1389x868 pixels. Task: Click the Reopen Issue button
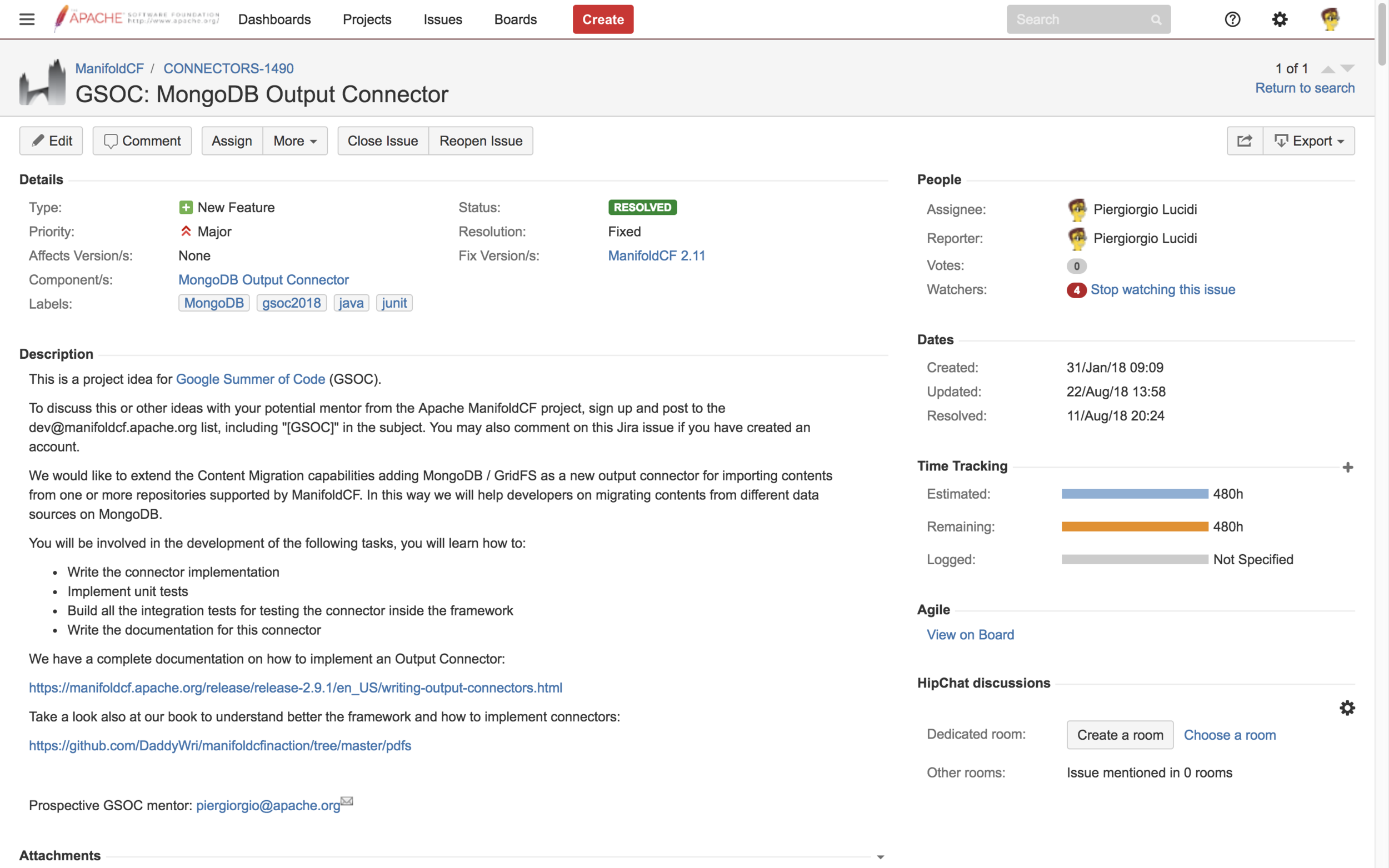point(481,141)
